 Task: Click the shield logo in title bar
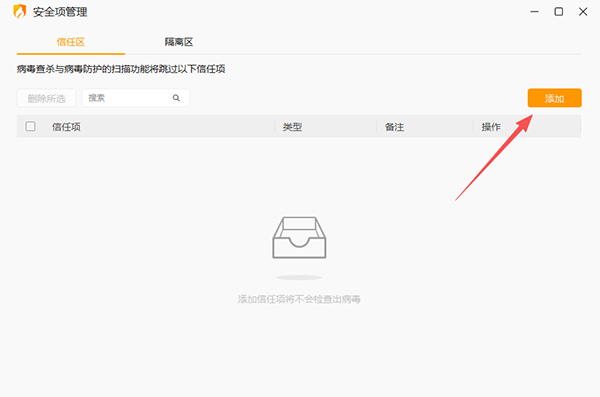pos(20,11)
